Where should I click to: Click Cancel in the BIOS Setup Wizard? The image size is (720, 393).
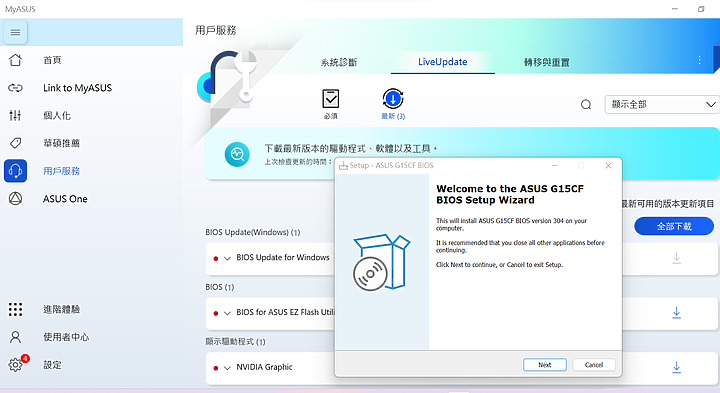click(x=594, y=365)
